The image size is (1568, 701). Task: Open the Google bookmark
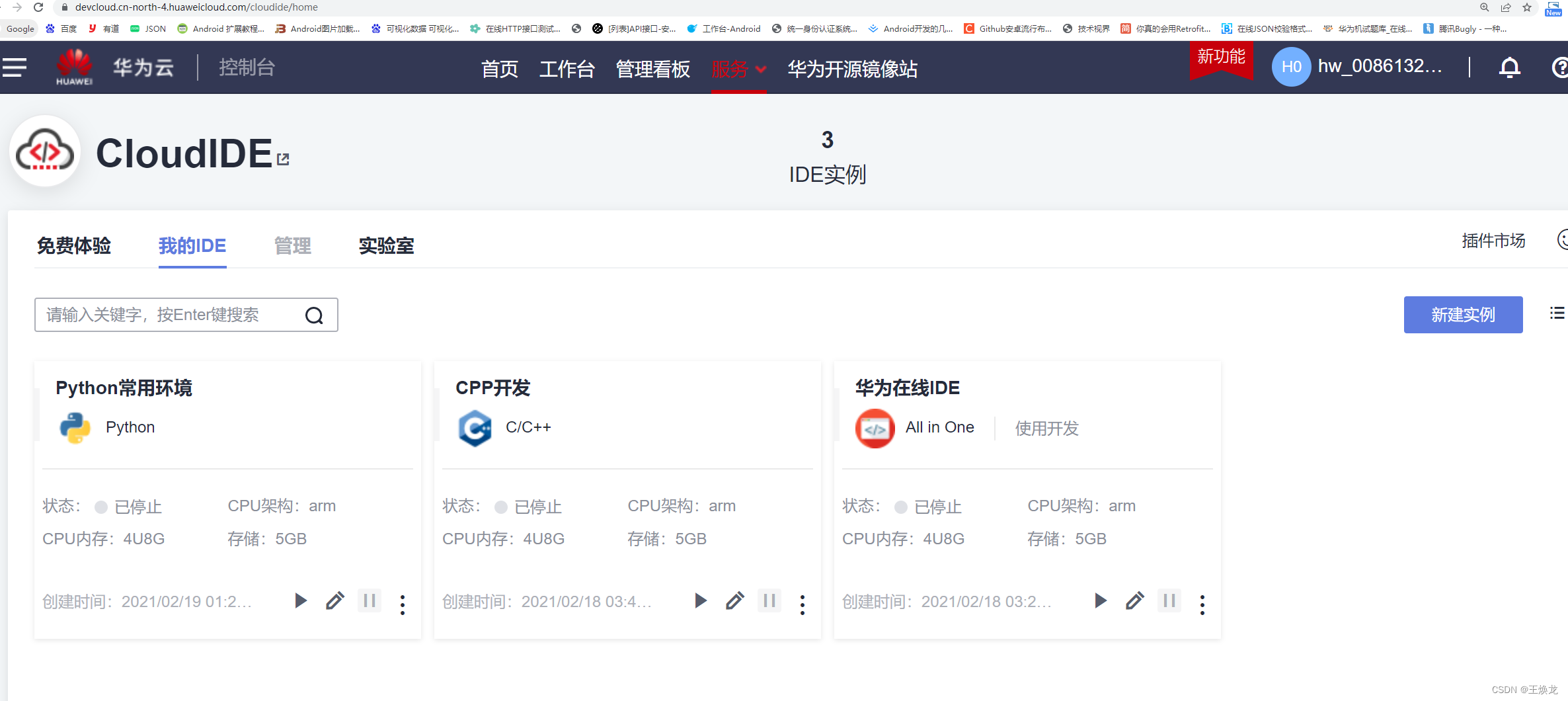click(20, 28)
